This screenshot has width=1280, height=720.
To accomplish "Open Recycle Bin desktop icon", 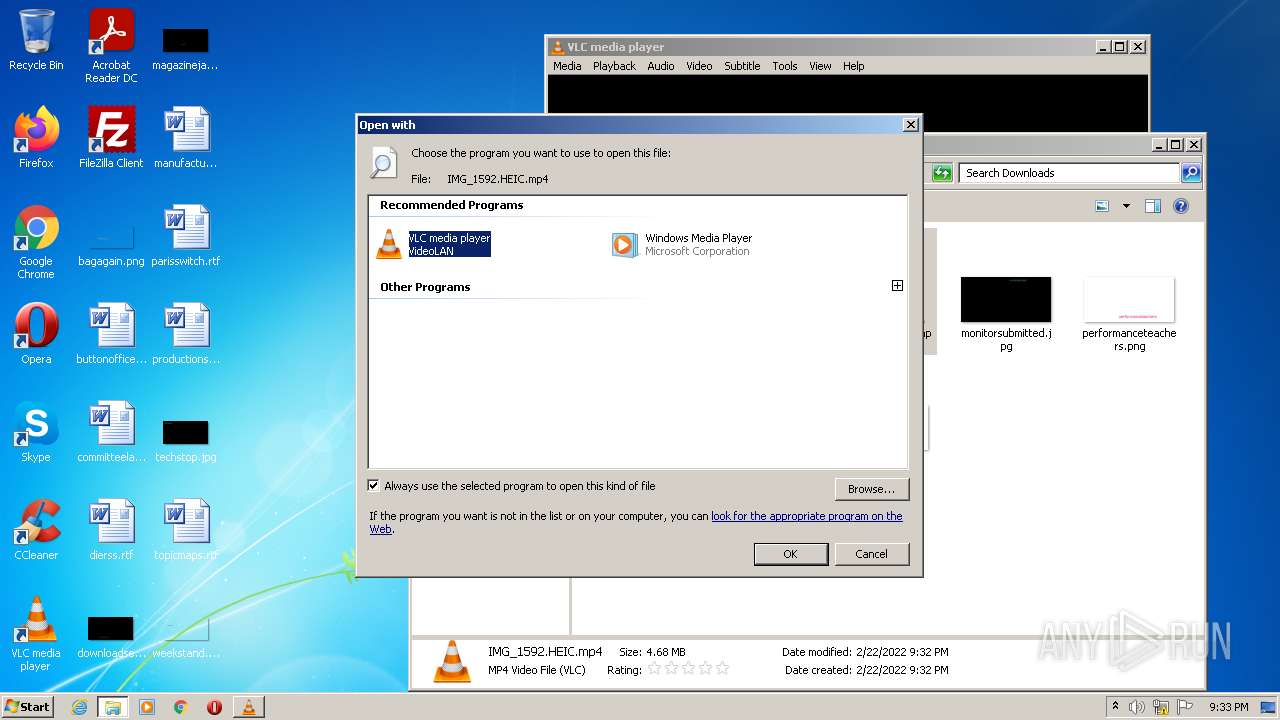I will pyautogui.click(x=36, y=40).
